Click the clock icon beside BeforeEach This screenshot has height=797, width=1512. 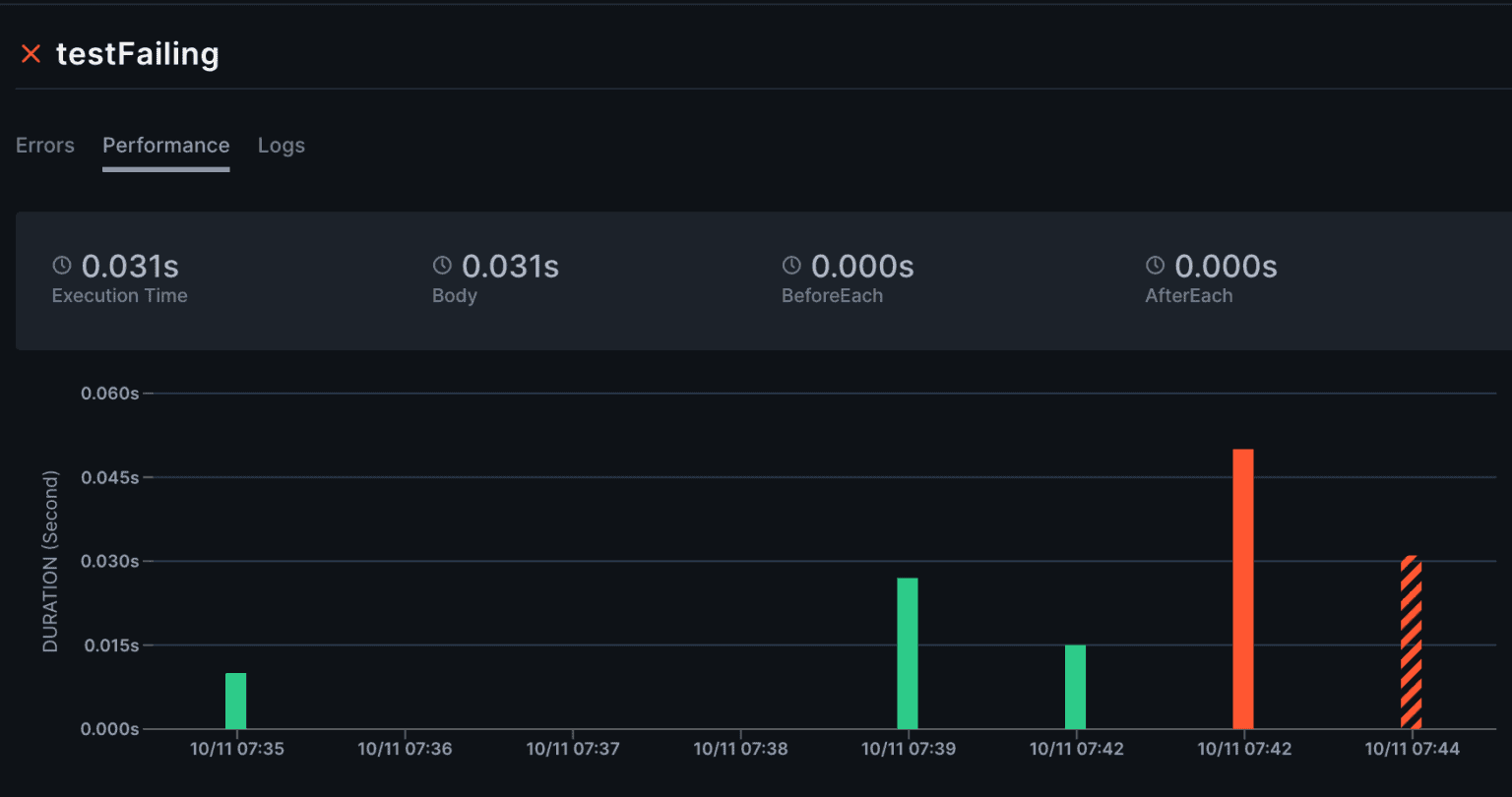[x=791, y=266]
